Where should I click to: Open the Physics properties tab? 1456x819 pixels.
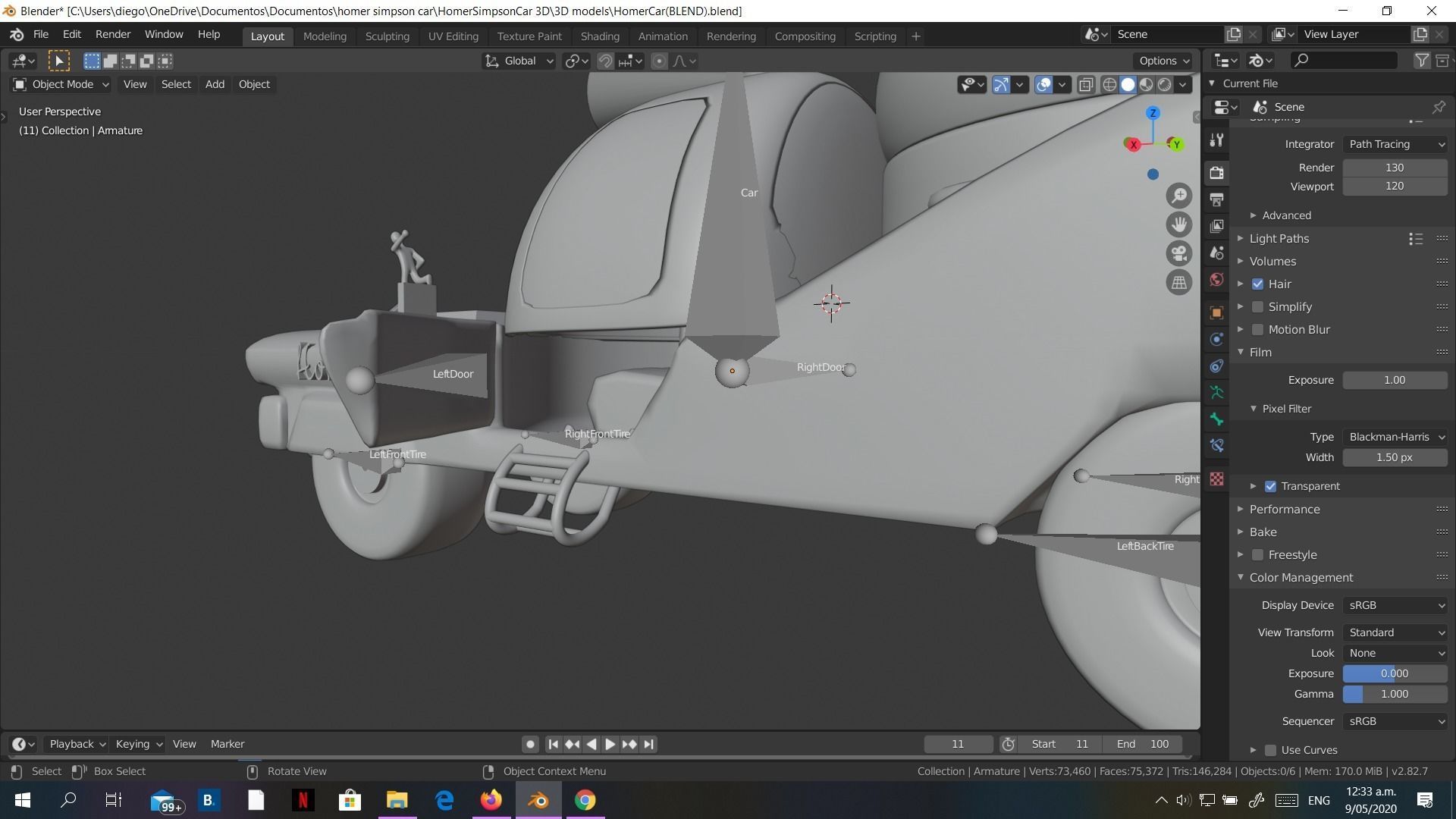click(x=1216, y=339)
